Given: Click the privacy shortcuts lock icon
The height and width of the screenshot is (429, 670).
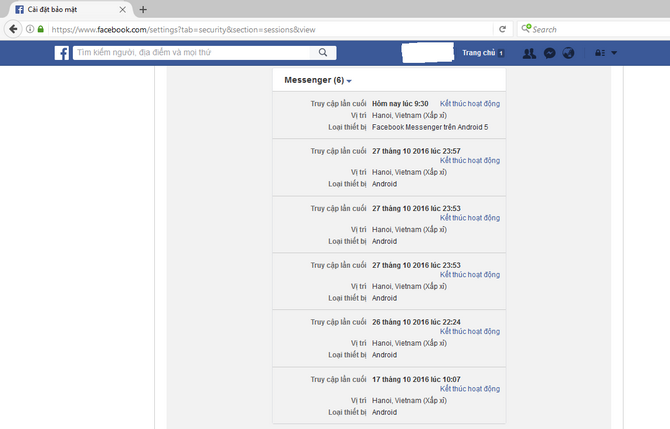Looking at the screenshot, I should 599,53.
